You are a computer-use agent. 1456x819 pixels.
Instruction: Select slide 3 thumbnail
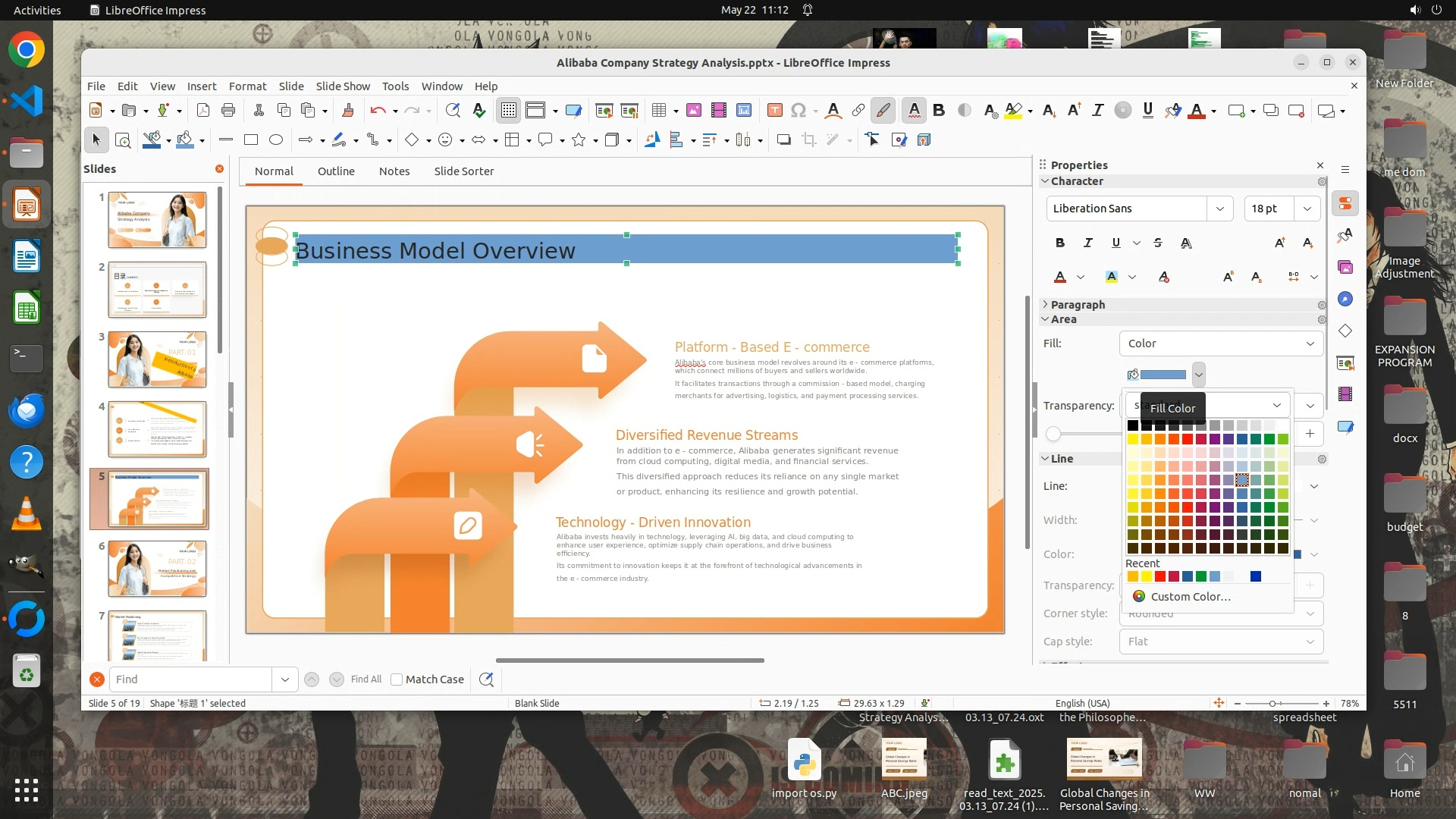[x=157, y=359]
